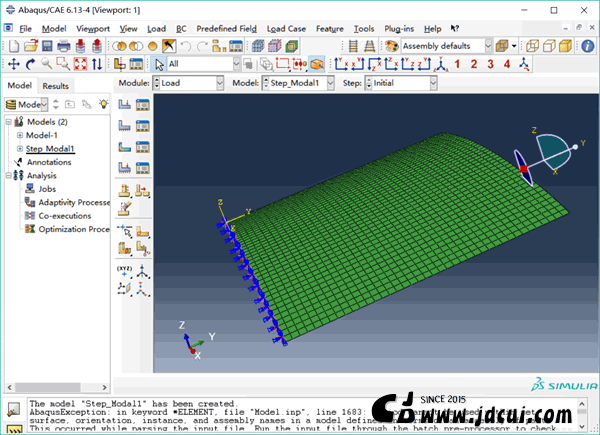Click the message area scroll down arrow
This screenshot has width=600, height=435.
582,426
